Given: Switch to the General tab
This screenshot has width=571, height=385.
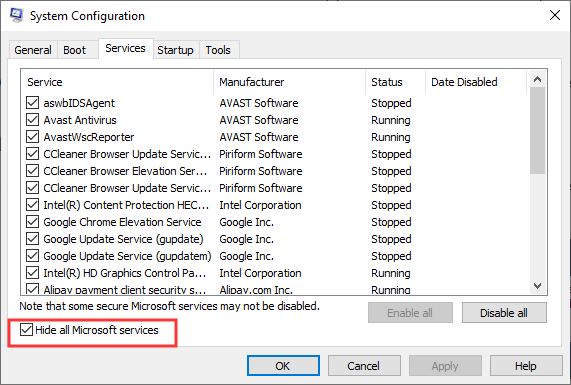Looking at the screenshot, I should click(33, 50).
